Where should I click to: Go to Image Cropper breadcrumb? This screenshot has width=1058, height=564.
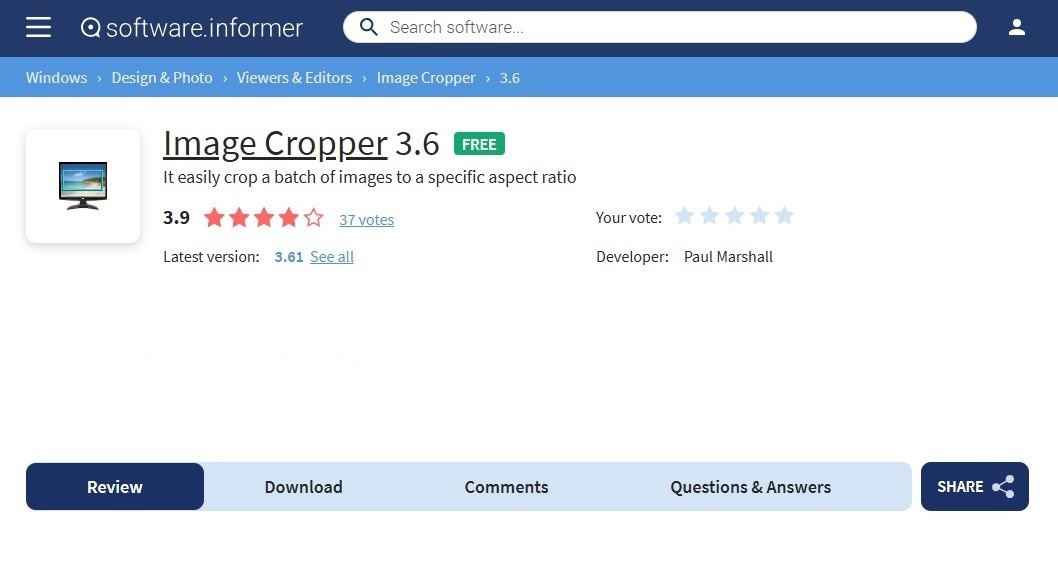[x=426, y=78]
